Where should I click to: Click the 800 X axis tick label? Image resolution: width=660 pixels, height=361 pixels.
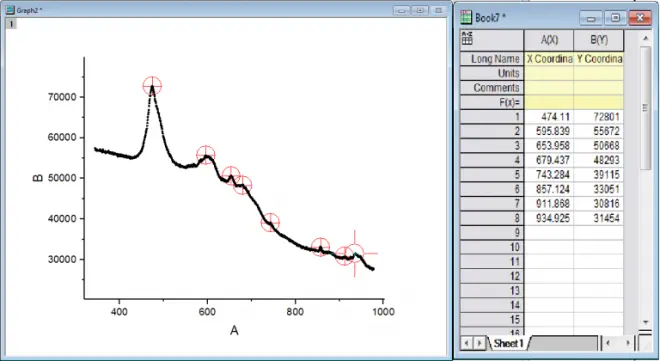295,312
